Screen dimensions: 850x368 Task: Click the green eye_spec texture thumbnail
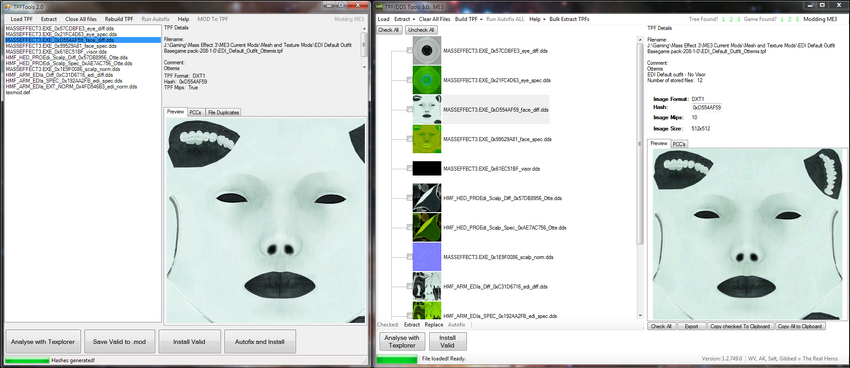[427, 80]
